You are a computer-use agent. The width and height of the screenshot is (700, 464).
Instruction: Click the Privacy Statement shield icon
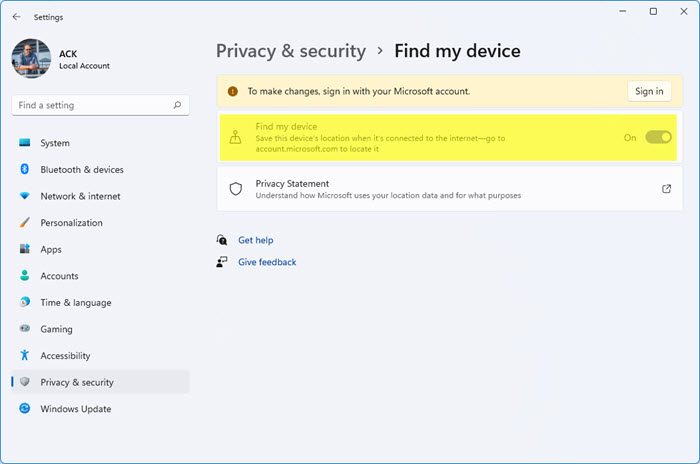pos(236,189)
